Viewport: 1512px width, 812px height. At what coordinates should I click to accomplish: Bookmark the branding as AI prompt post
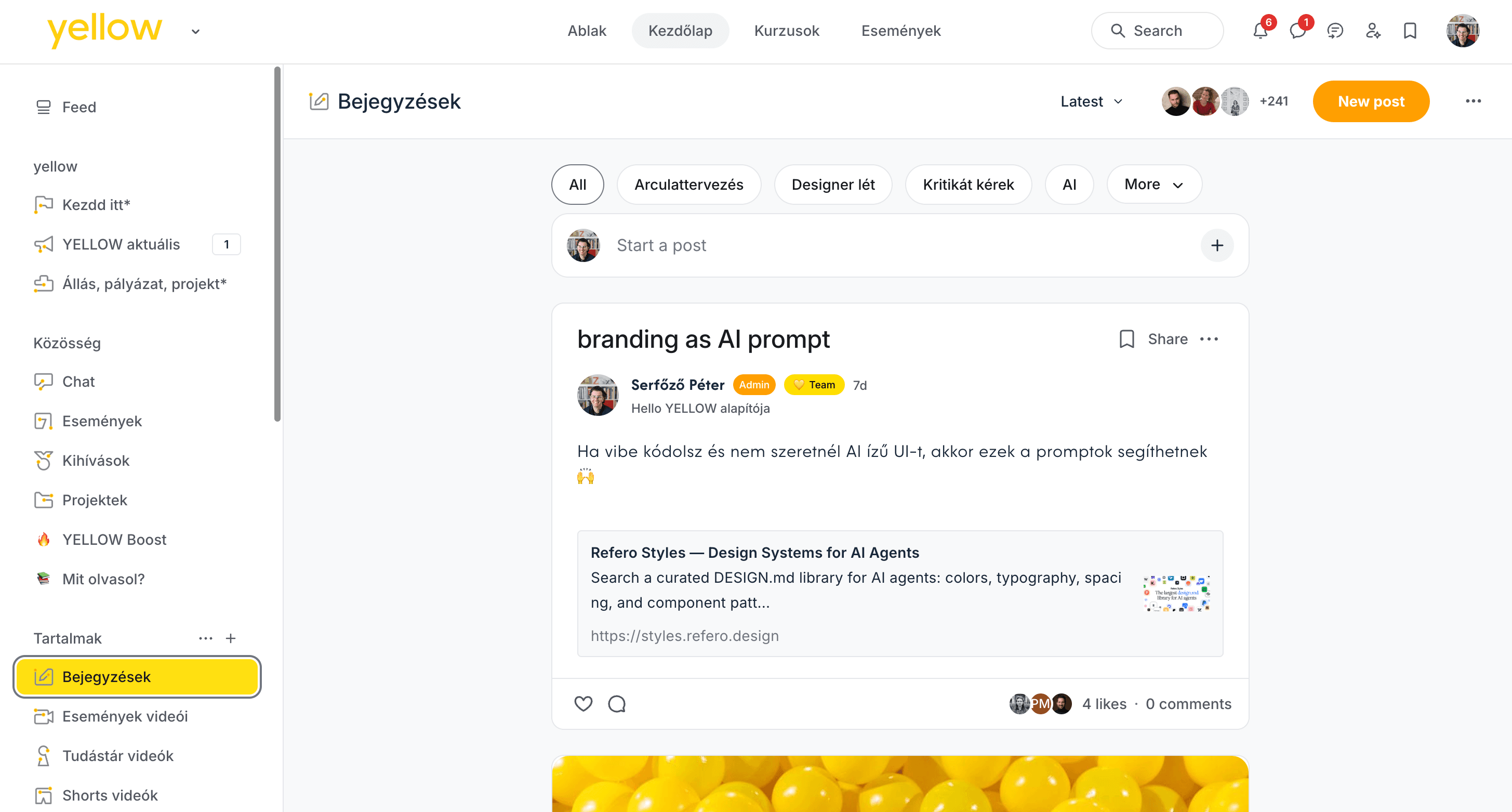pyautogui.click(x=1126, y=339)
